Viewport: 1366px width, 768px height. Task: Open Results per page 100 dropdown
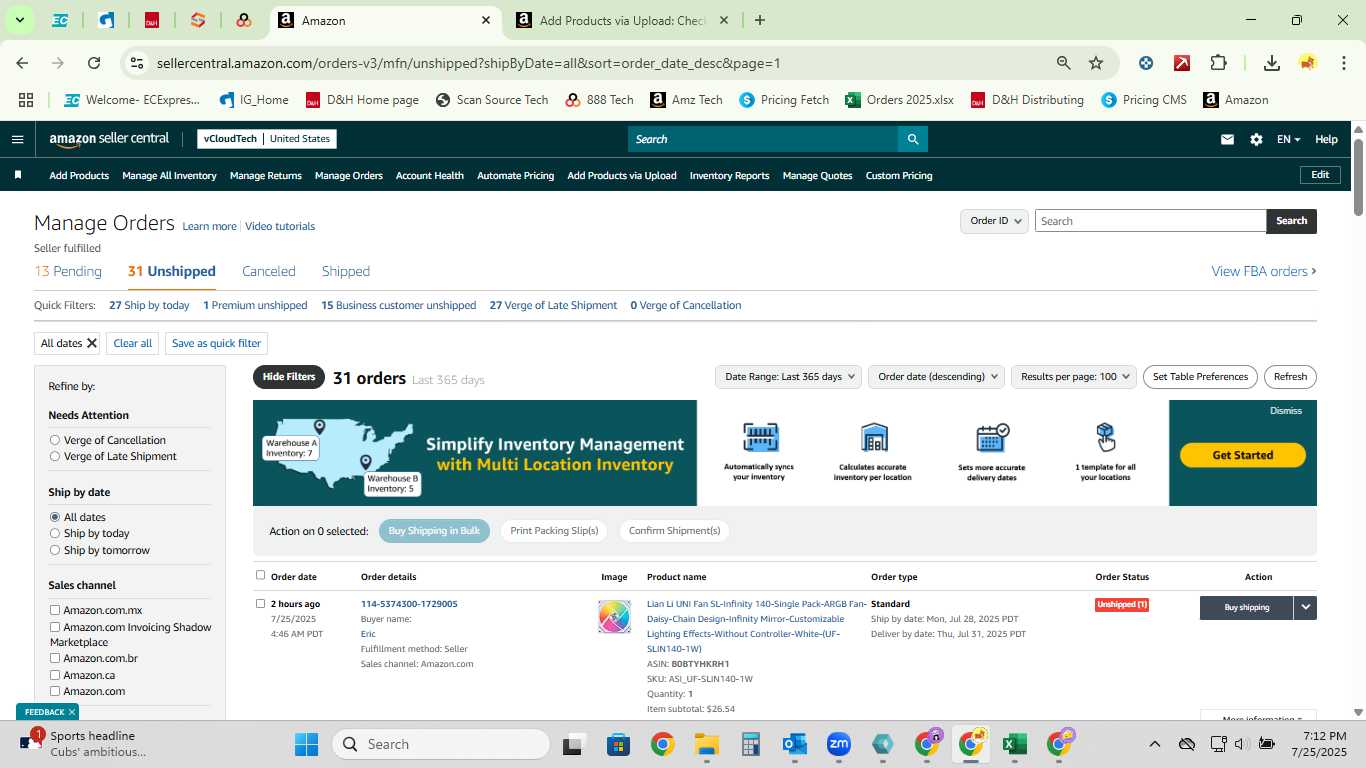[x=1074, y=377]
